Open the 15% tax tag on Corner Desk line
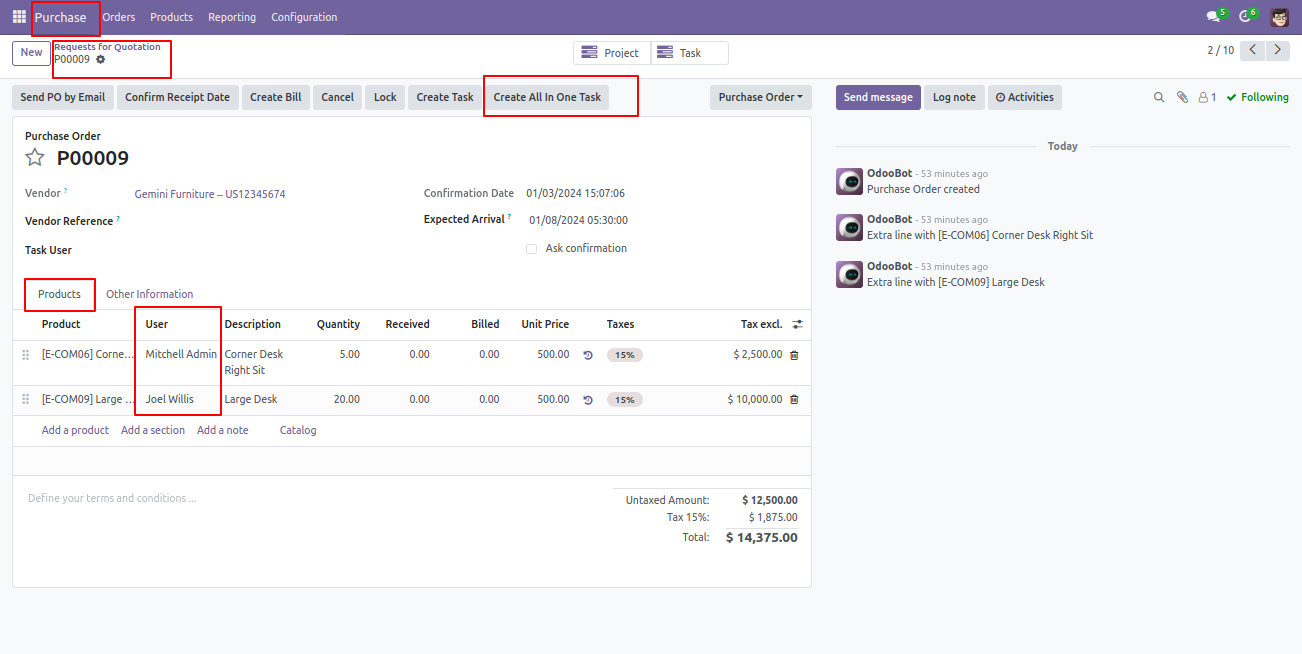This screenshot has width=1302, height=654. [625, 355]
